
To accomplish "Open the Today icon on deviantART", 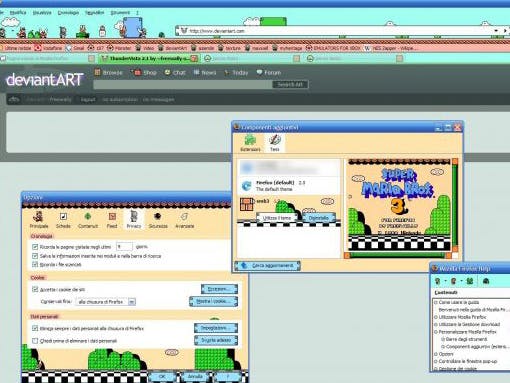I will tap(227, 72).
